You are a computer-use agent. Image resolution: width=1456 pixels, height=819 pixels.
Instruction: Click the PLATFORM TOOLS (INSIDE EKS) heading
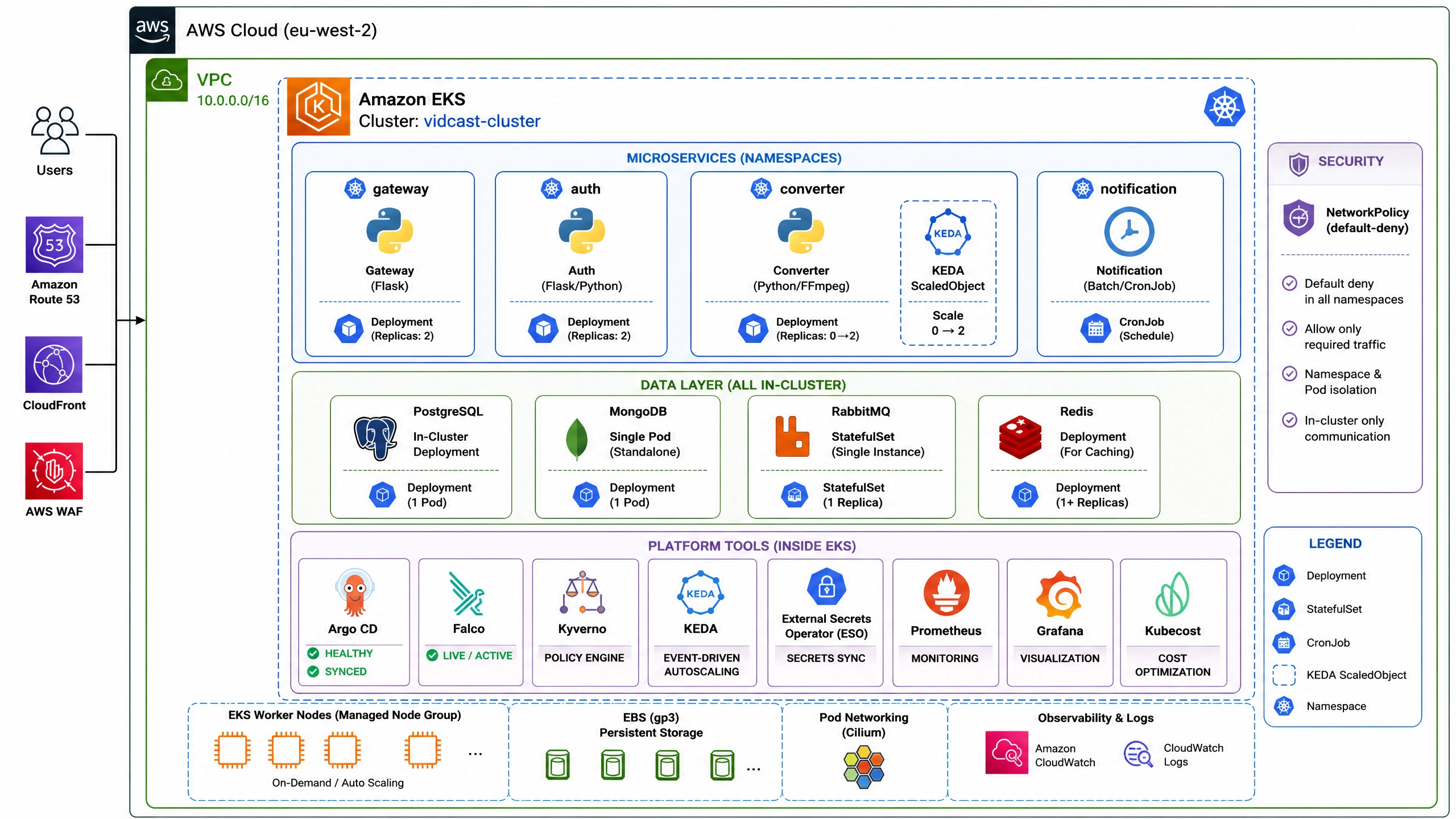(752, 546)
